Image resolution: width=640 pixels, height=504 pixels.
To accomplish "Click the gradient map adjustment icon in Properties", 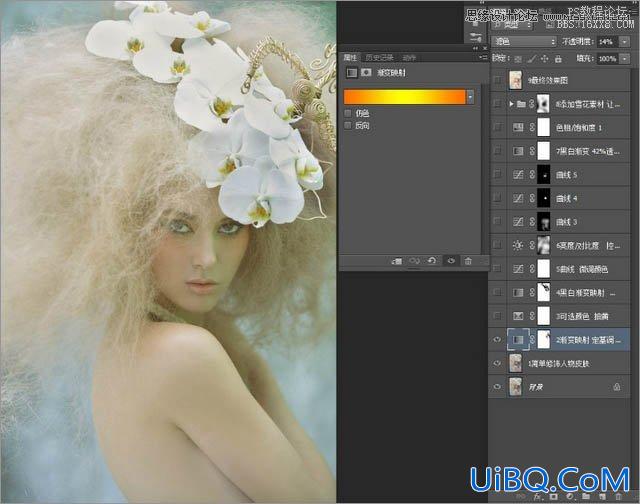I will tap(351, 73).
